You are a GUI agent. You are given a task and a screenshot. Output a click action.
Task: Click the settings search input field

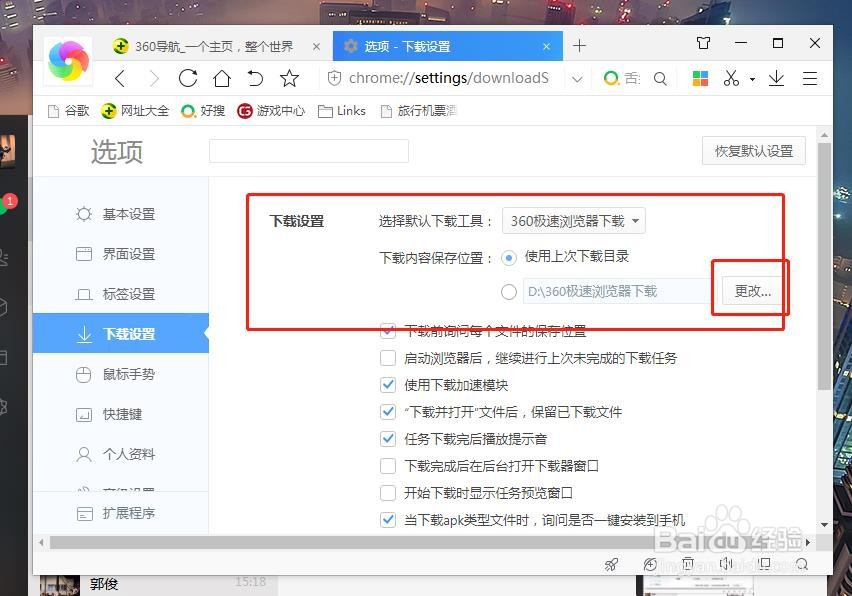point(308,151)
